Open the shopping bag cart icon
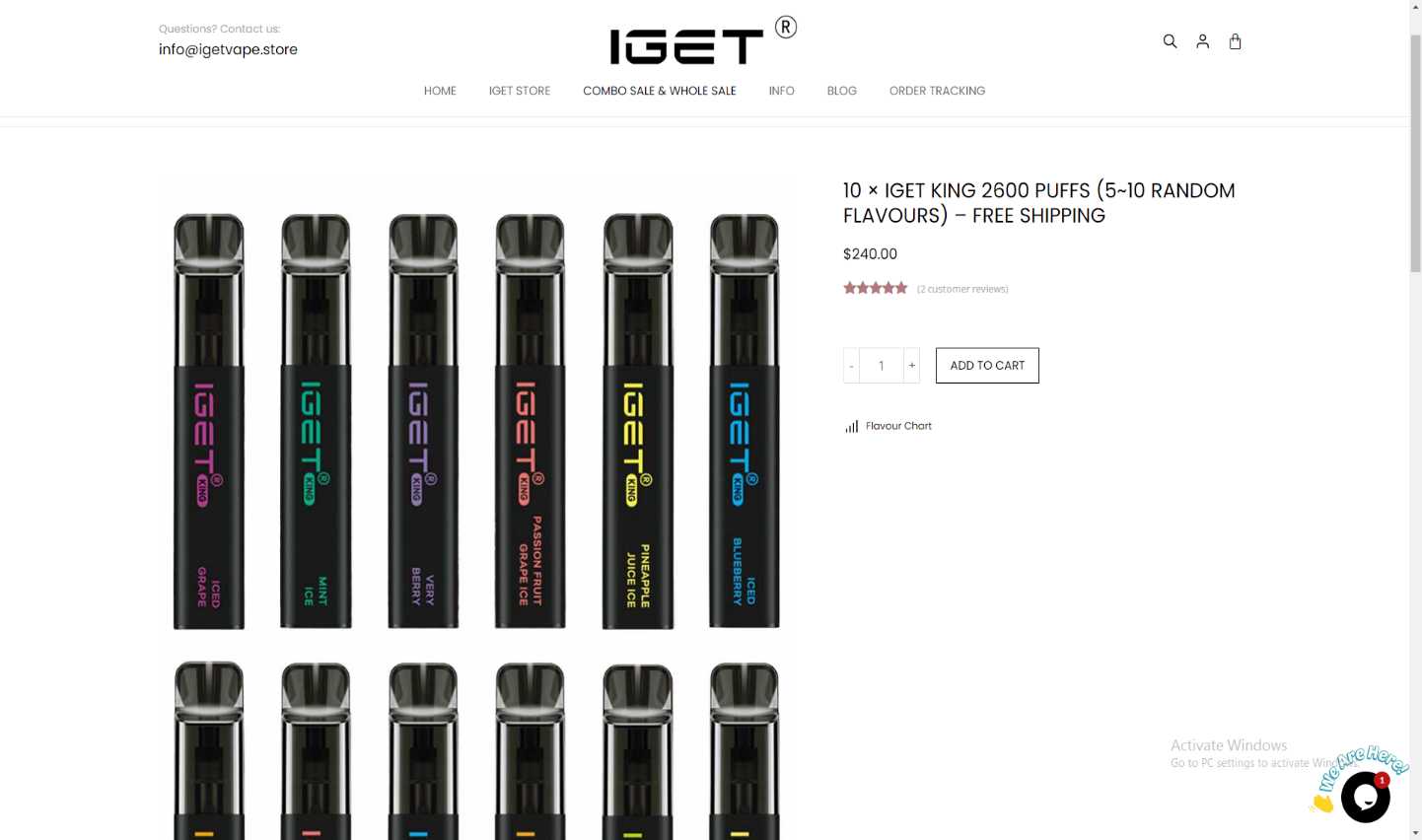Screen dimensions: 1422x840 coord(1235,41)
